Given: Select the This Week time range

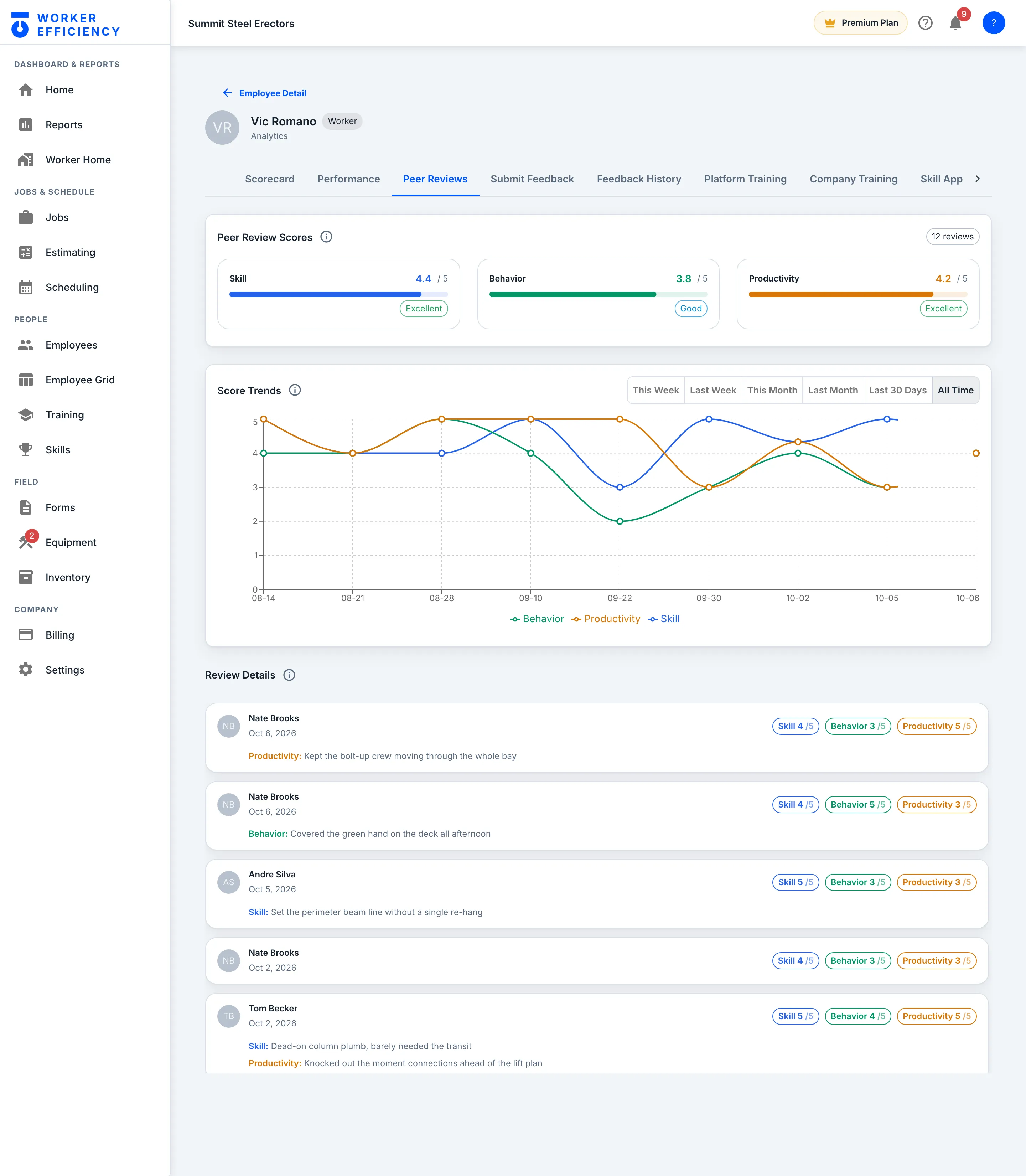Looking at the screenshot, I should [655, 391].
